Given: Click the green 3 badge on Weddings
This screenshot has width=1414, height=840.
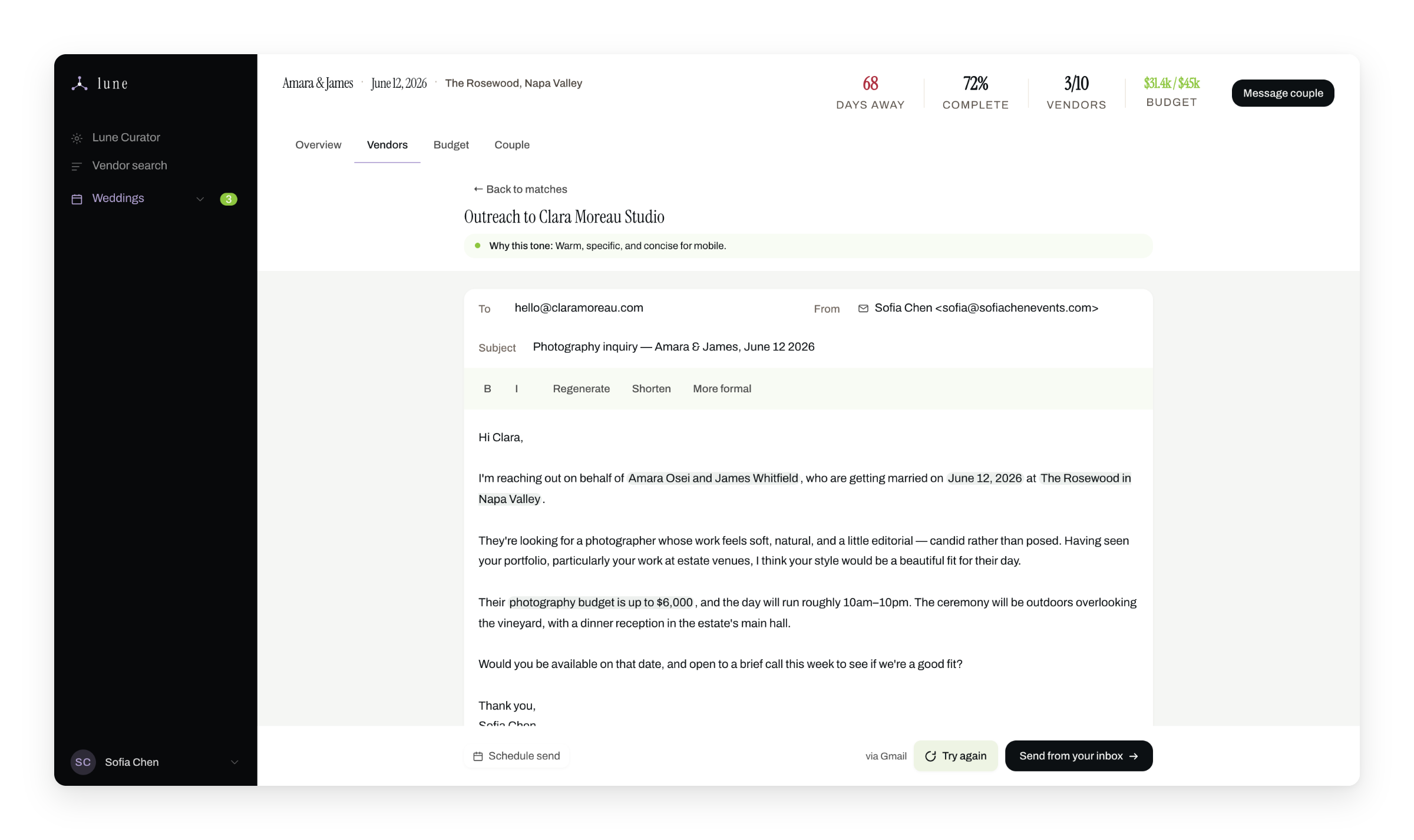Looking at the screenshot, I should (229, 199).
